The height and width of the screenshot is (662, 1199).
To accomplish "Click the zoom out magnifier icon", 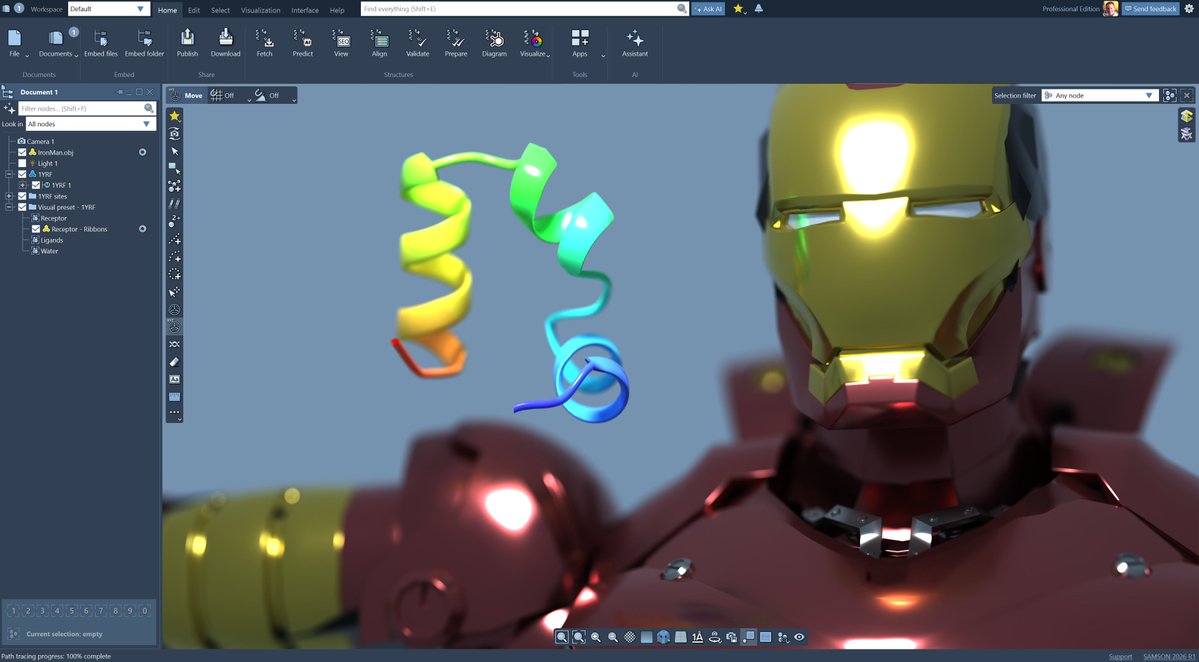I will coord(612,637).
